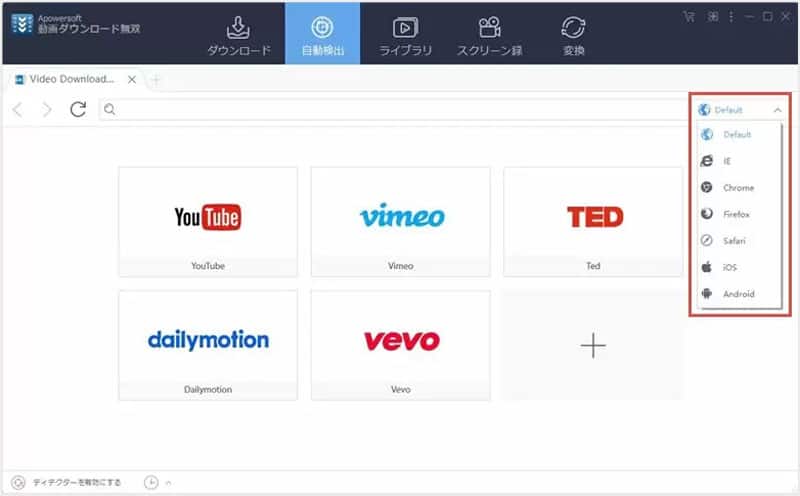This screenshot has width=800, height=496.
Task: Enable the detector toggle at bottom left
Action: (18, 482)
